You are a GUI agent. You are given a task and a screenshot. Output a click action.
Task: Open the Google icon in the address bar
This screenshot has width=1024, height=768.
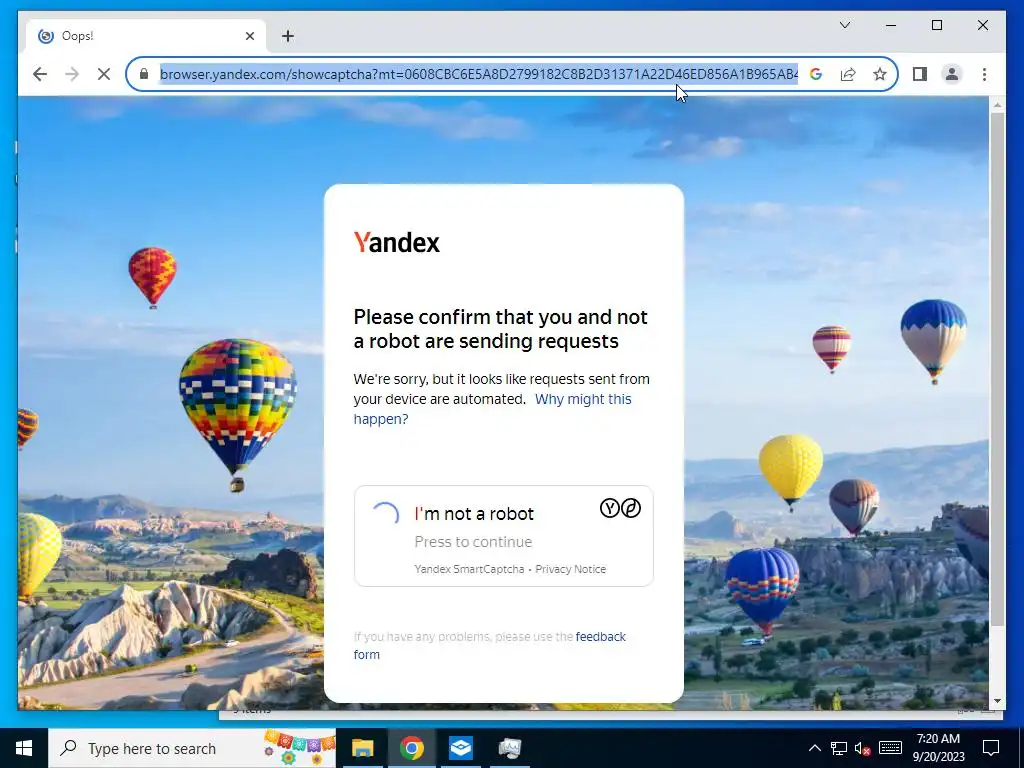(816, 74)
